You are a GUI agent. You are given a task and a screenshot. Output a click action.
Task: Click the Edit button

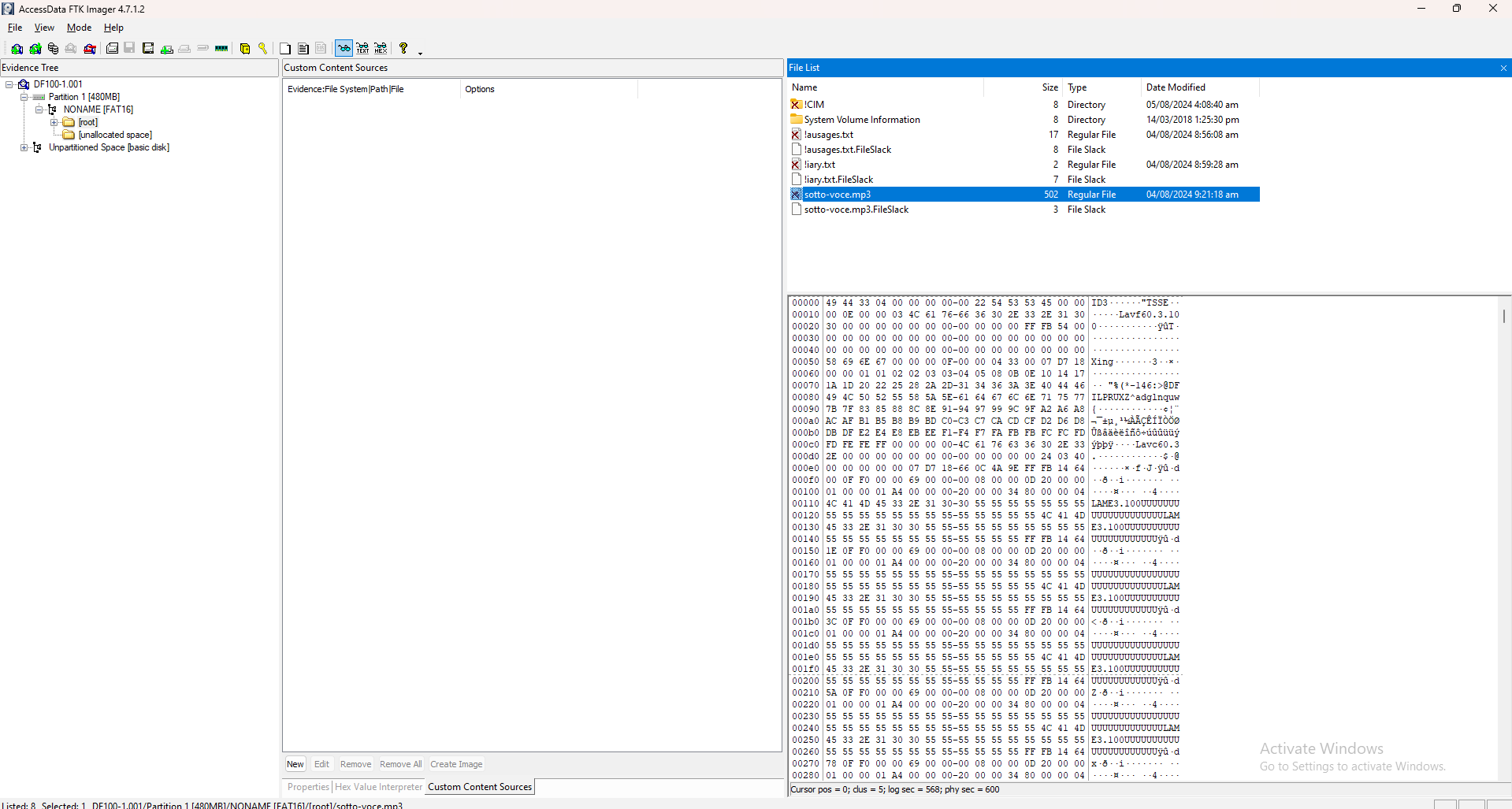[321, 764]
